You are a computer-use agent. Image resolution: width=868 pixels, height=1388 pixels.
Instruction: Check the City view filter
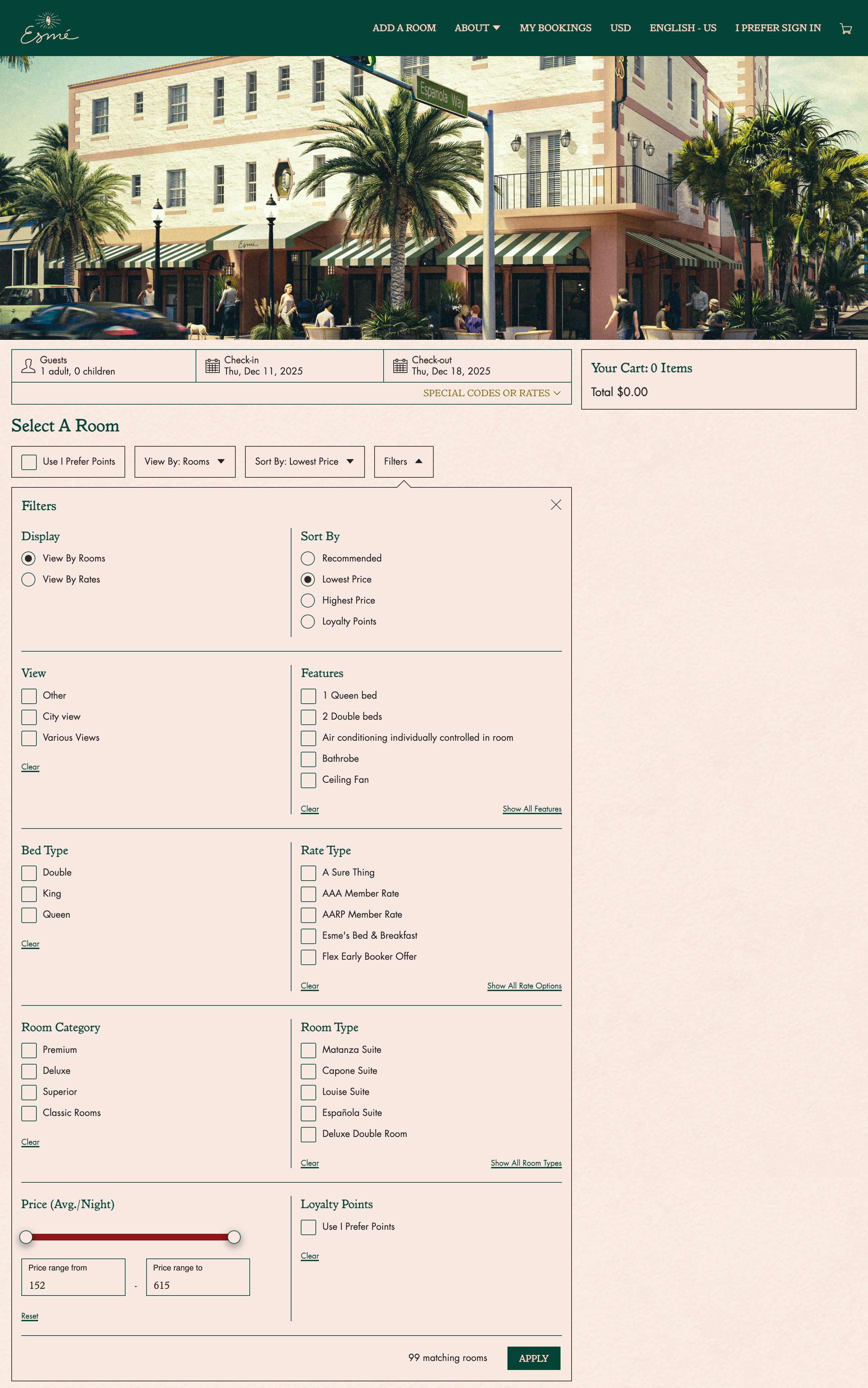pyautogui.click(x=29, y=717)
